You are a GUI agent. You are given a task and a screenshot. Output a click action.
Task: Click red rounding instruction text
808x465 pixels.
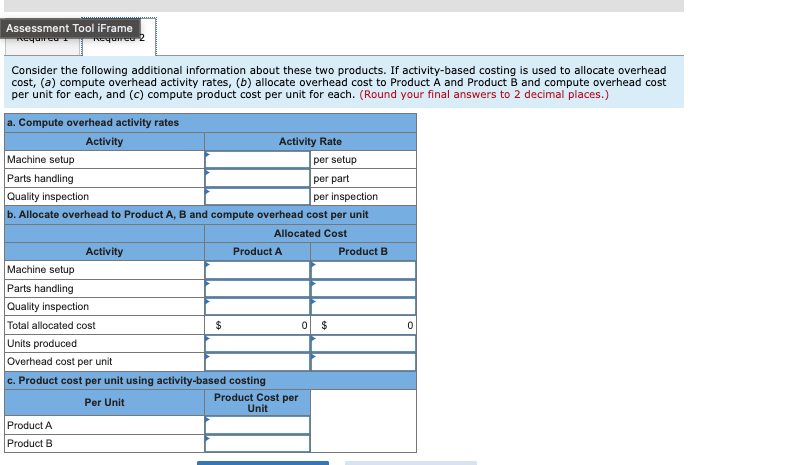pos(484,94)
